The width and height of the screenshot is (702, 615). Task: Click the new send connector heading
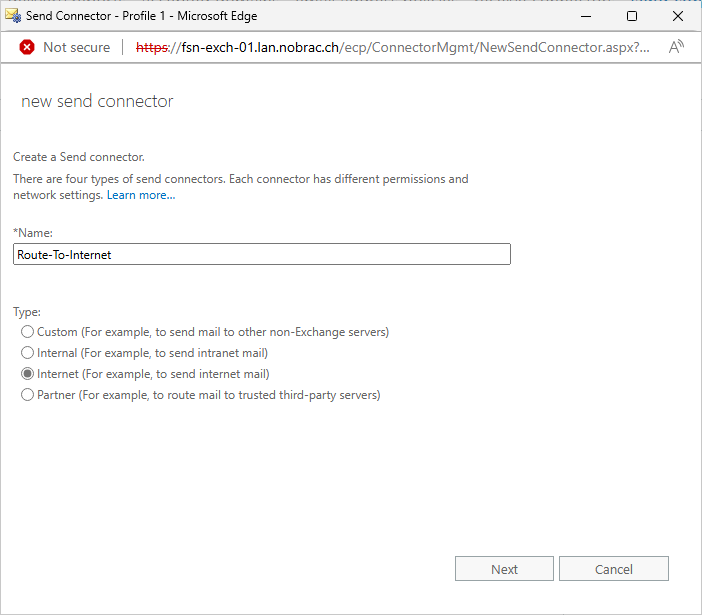(97, 101)
